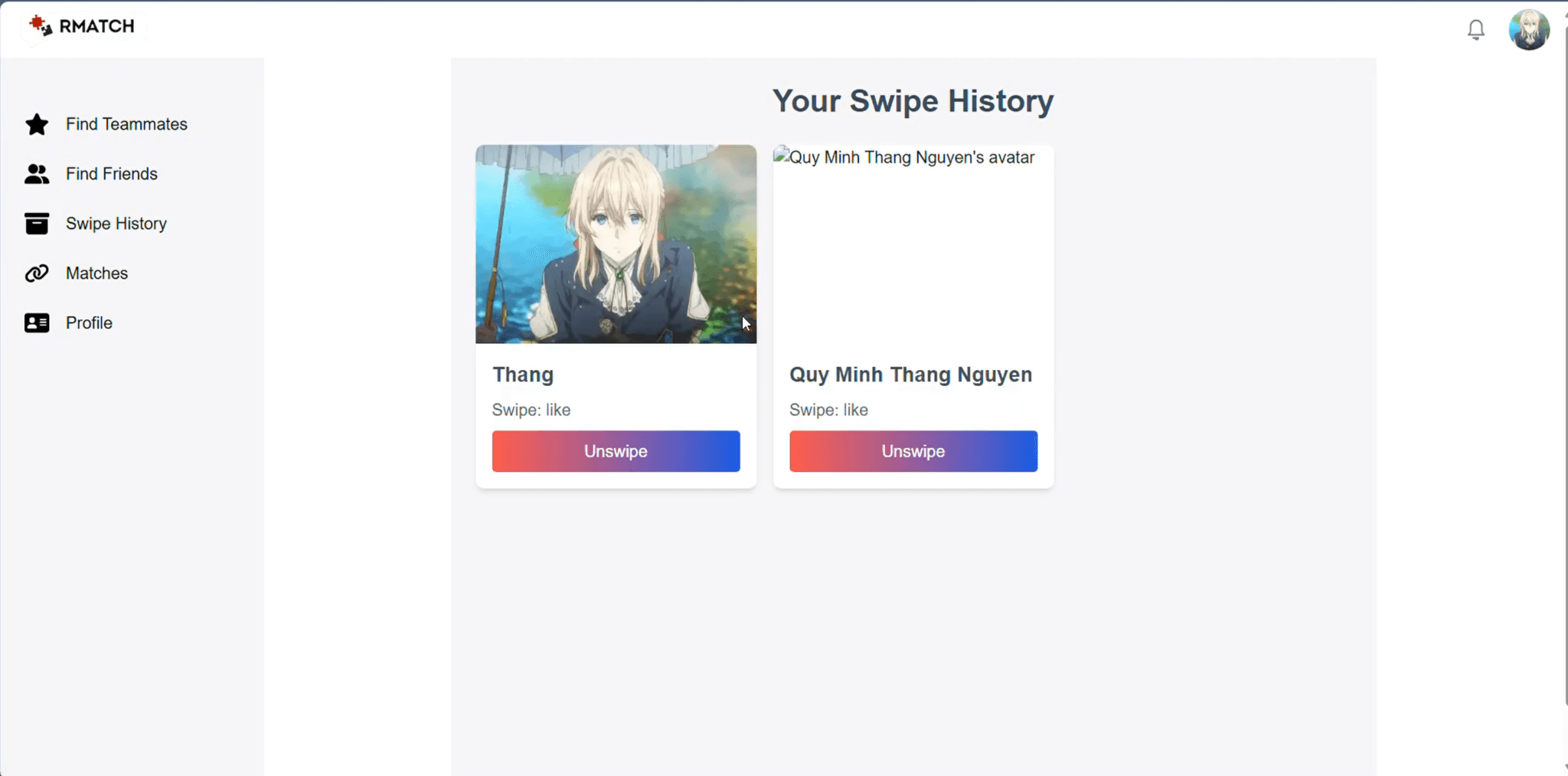Open the Find Friends menu item
1568x776 pixels.
(x=112, y=174)
